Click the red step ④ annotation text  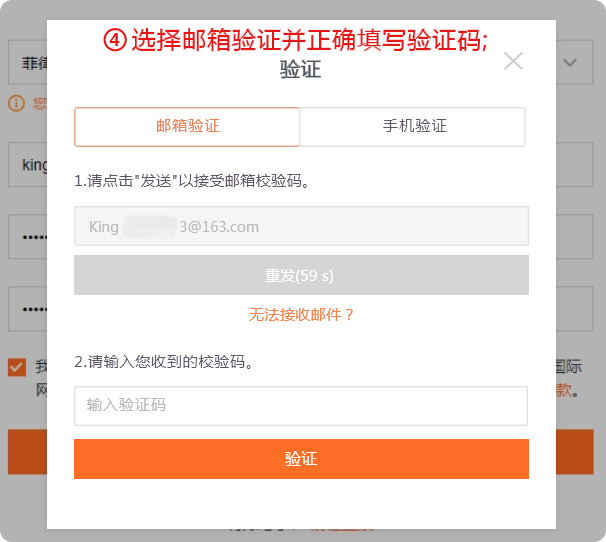[296, 40]
